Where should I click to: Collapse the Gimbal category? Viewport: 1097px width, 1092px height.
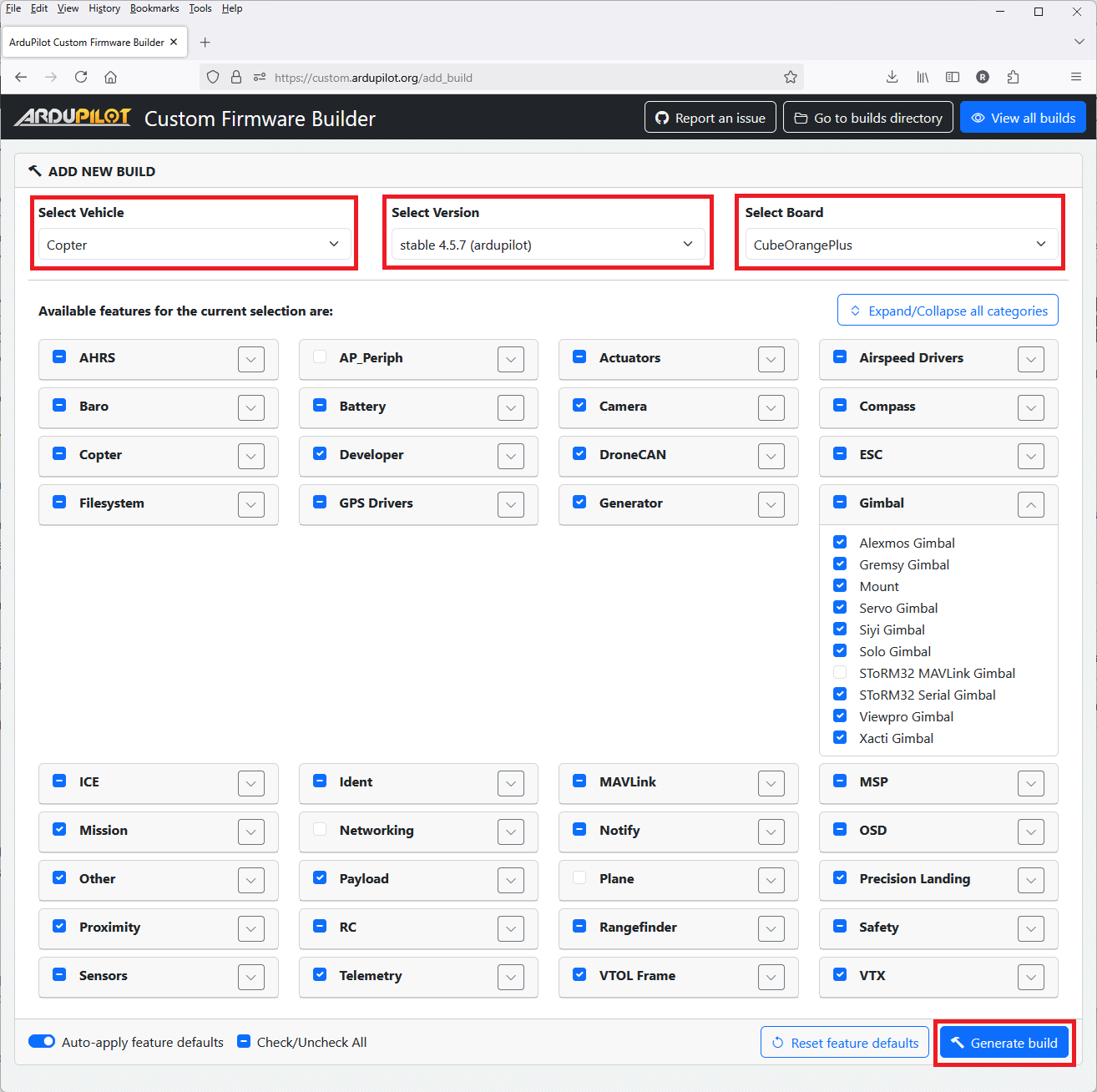1031,504
